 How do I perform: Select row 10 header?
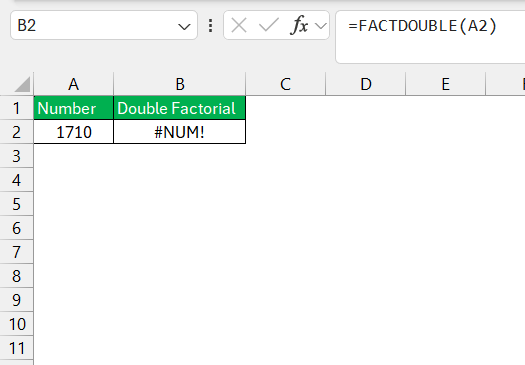[16, 324]
